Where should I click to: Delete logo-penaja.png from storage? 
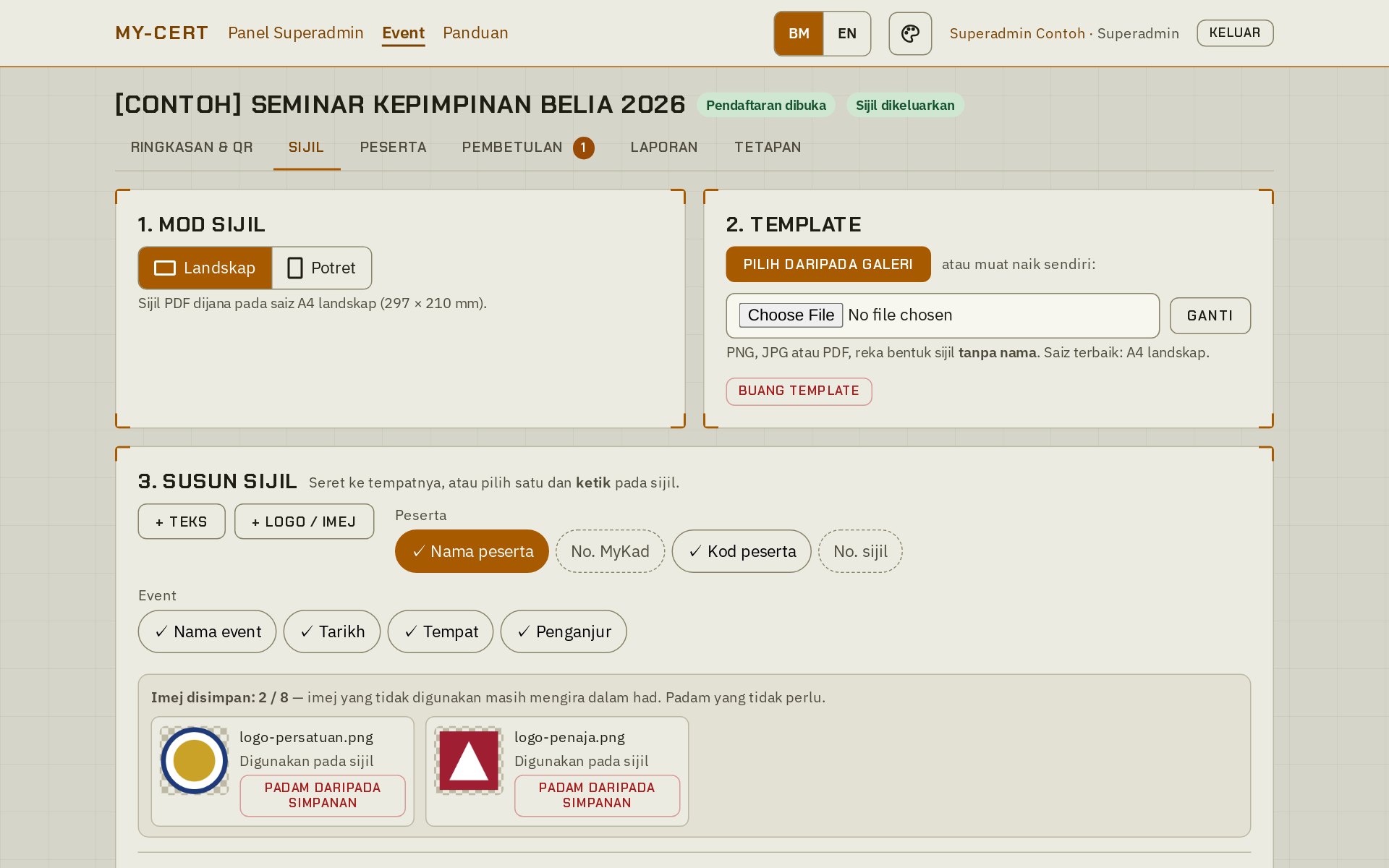coord(597,796)
